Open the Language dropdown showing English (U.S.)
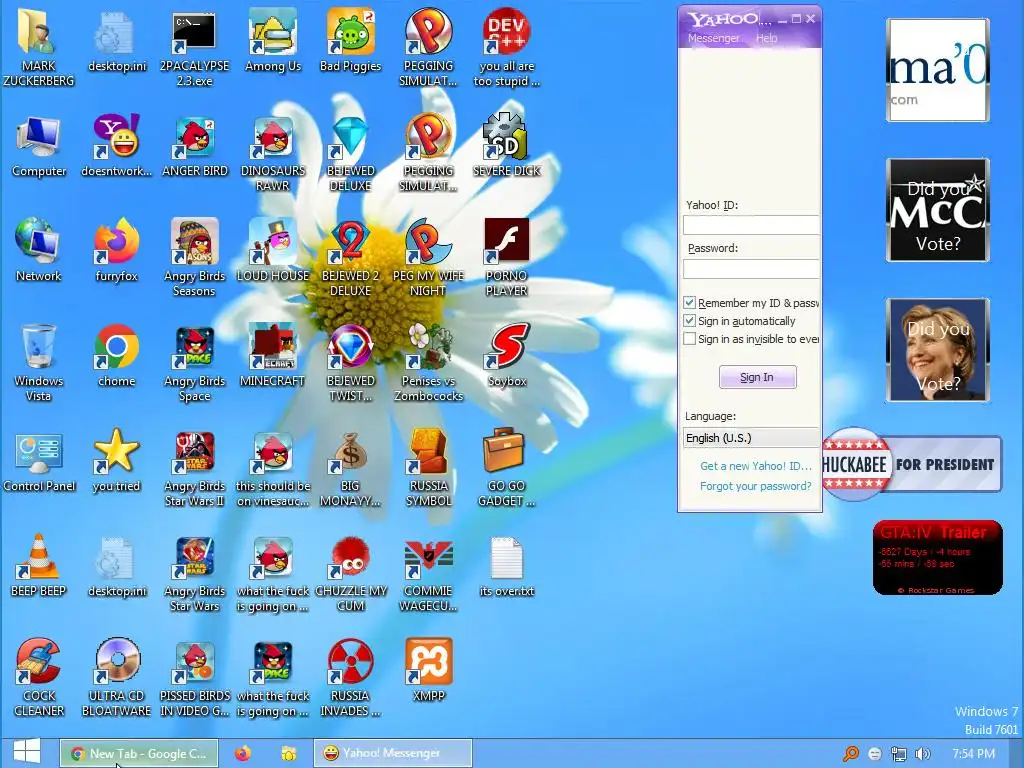The width and height of the screenshot is (1024, 768). [x=751, y=438]
